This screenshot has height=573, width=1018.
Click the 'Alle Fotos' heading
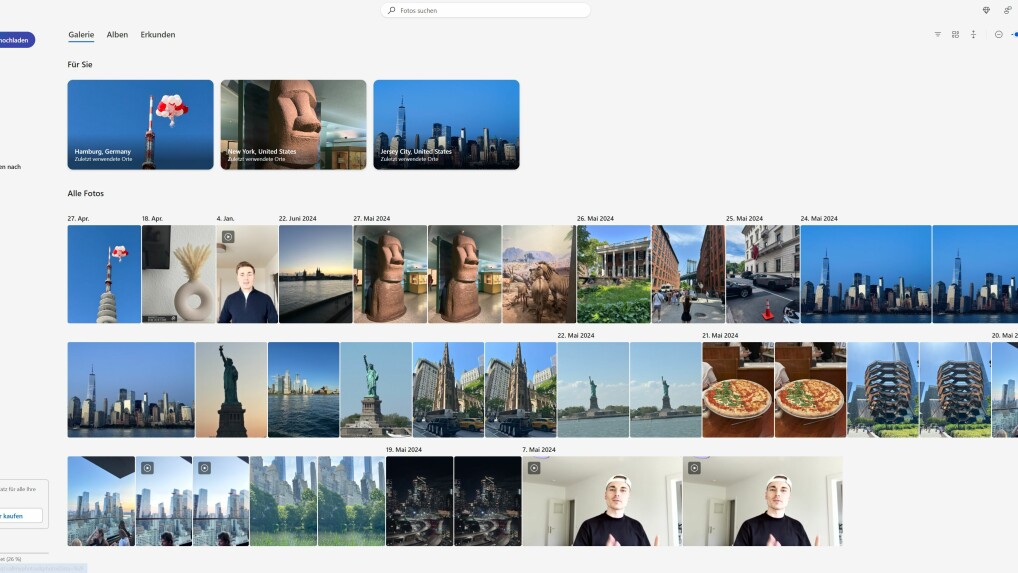(86, 193)
